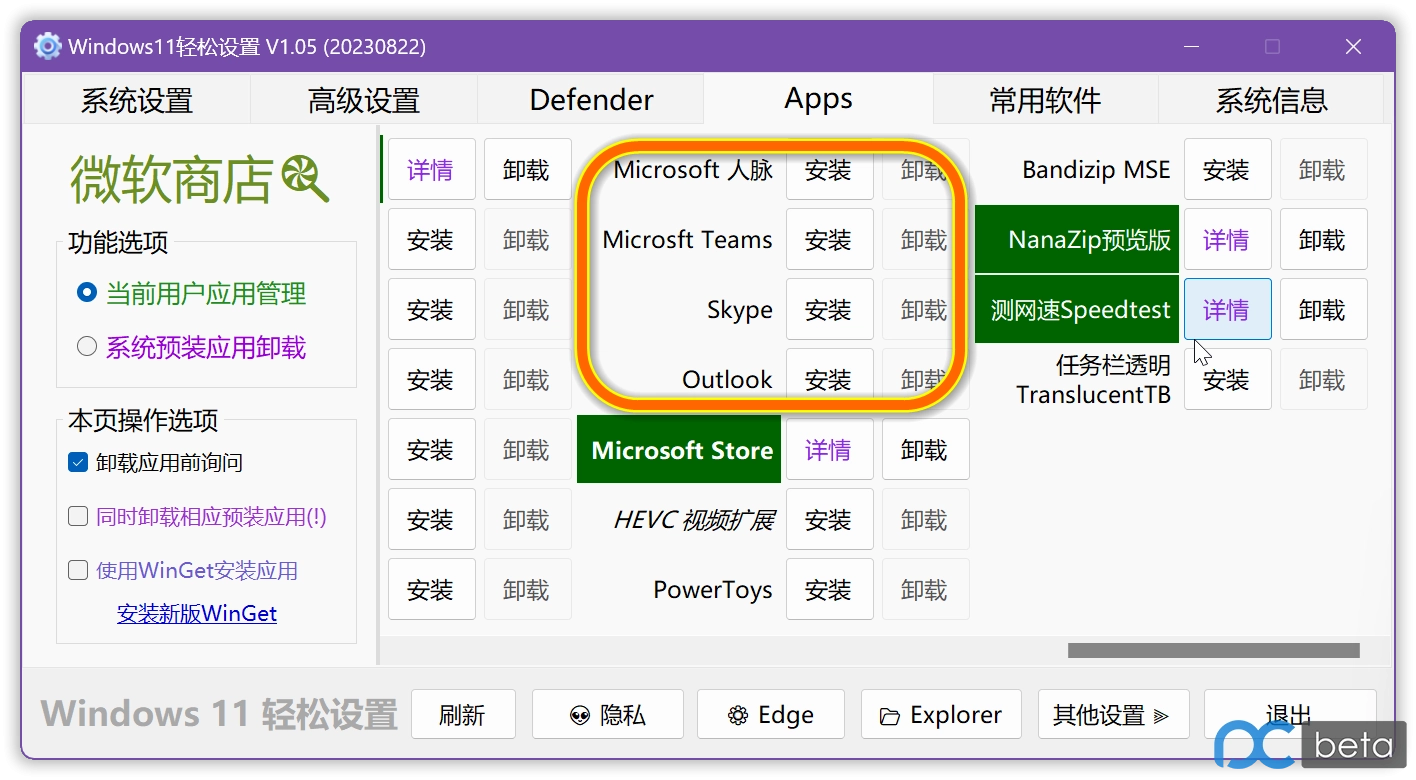The image size is (1416, 780).
Task: Uncheck 卸载应用前询问 checkbox
Action: pyautogui.click(x=77, y=462)
